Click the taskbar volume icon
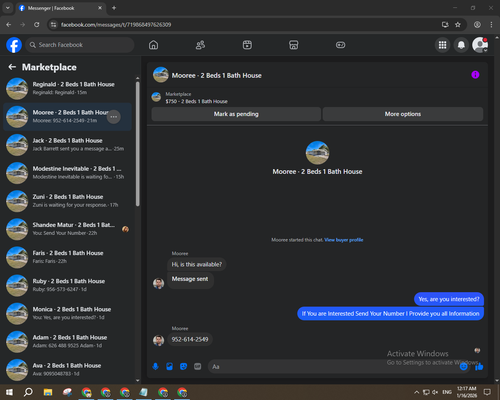This screenshot has width=500, height=400. pos(435,392)
